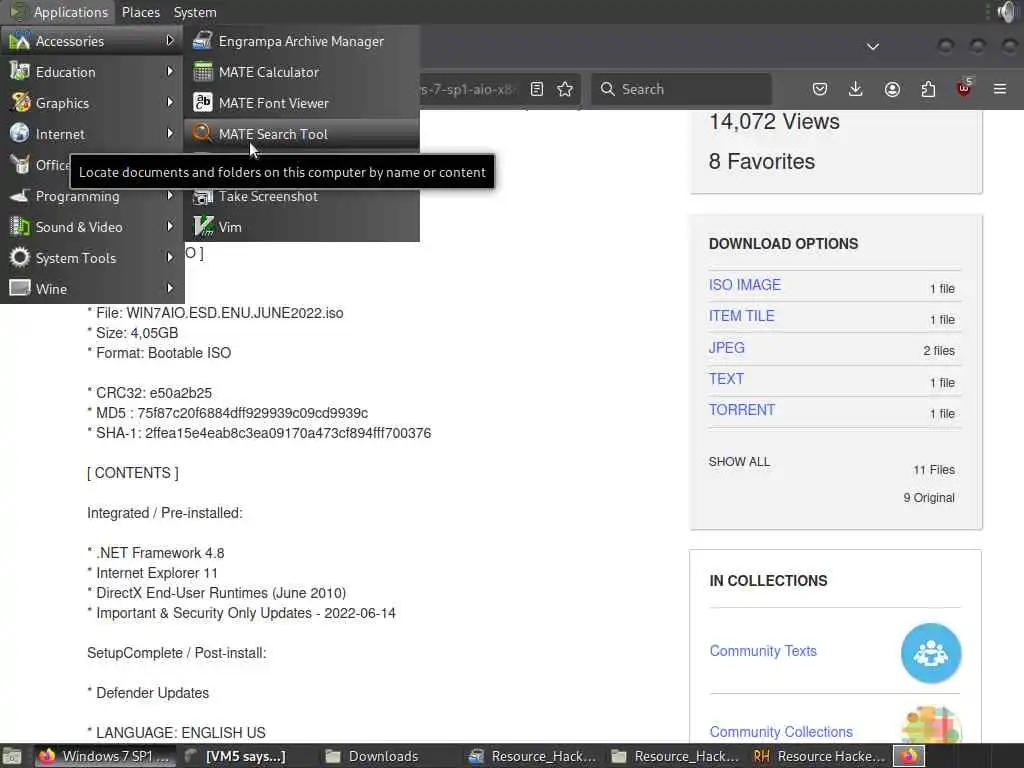Expand the Sound & Video submenu arrow
Image resolution: width=1024 pixels, height=768 pixels.
coord(170,226)
